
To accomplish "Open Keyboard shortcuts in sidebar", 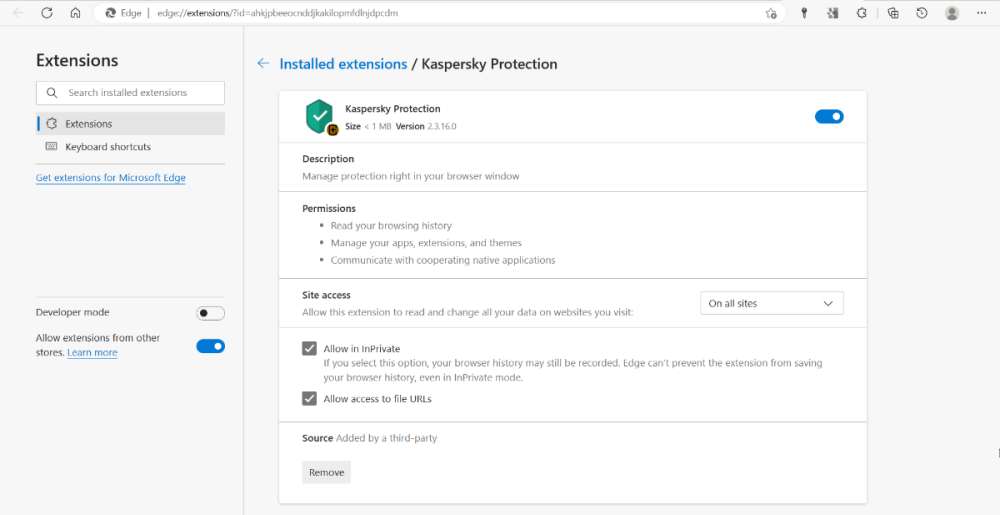I will [x=107, y=147].
